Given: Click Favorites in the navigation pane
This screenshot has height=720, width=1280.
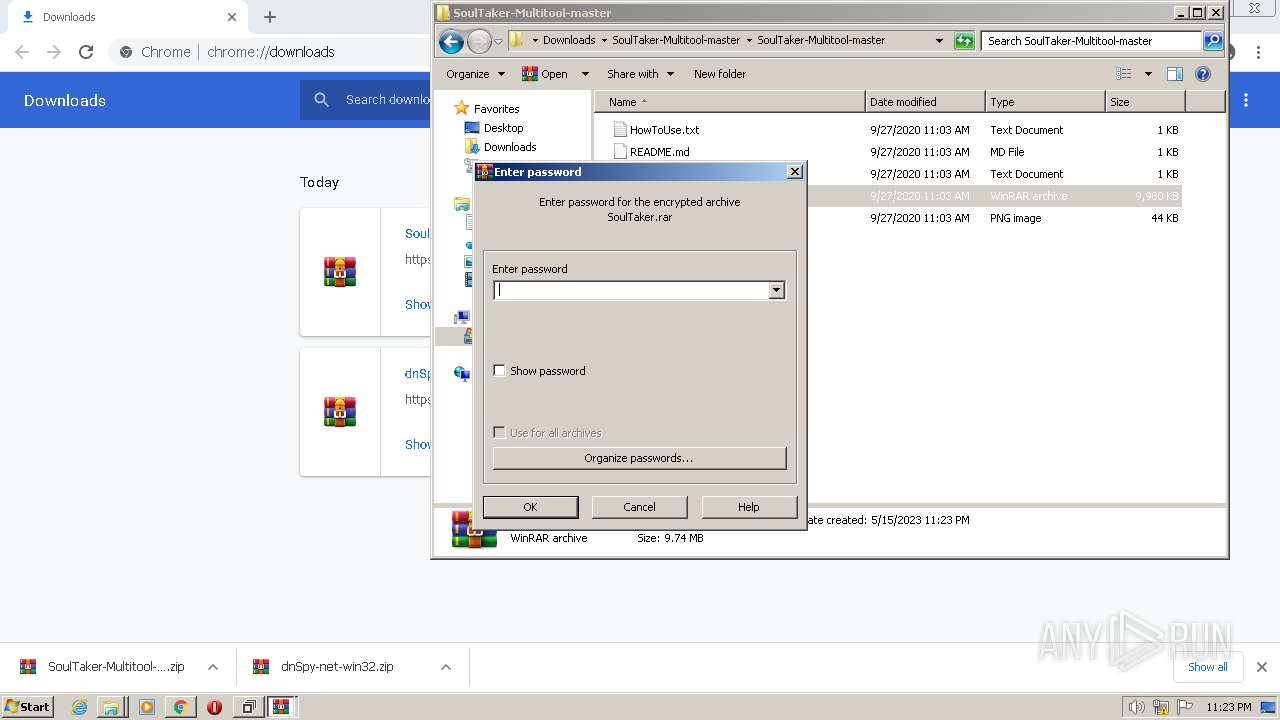Looking at the screenshot, I should click(496, 109).
